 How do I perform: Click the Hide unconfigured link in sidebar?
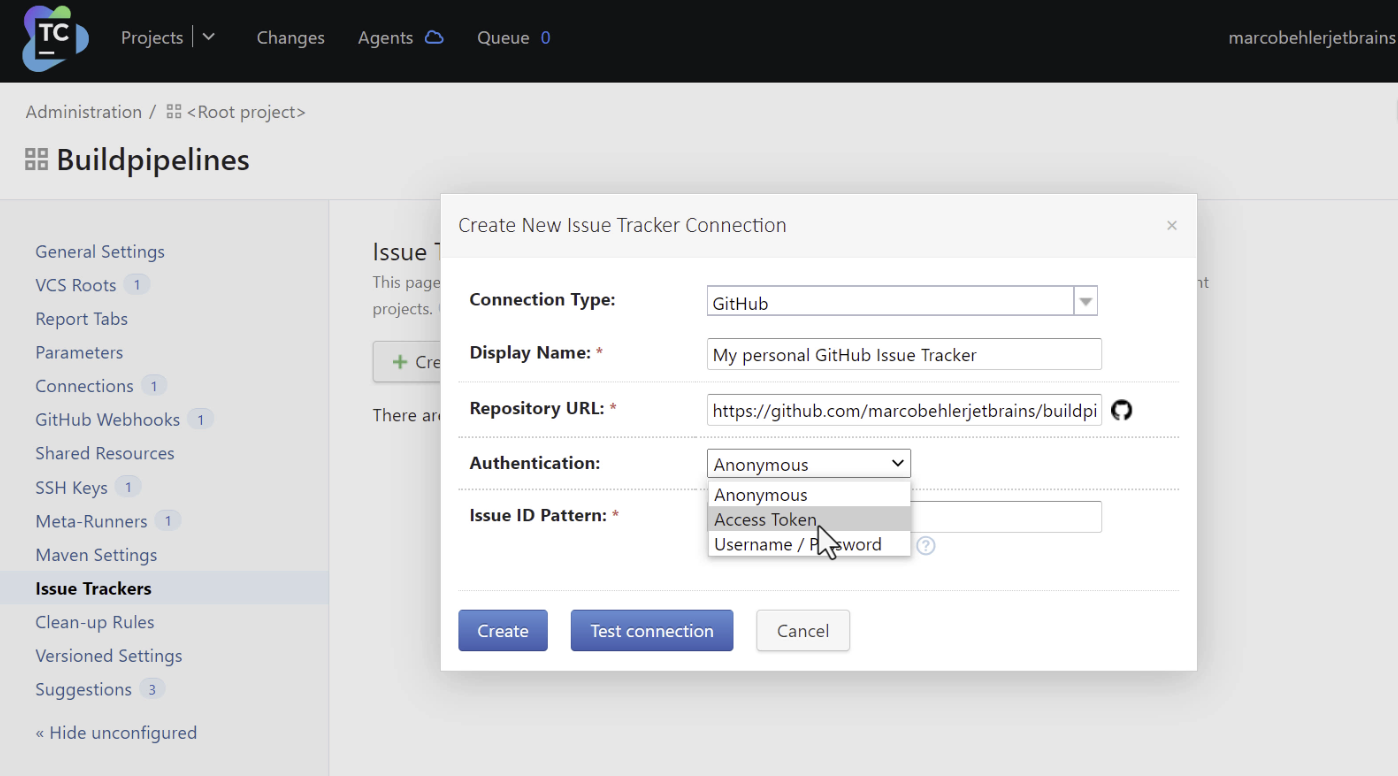116,732
